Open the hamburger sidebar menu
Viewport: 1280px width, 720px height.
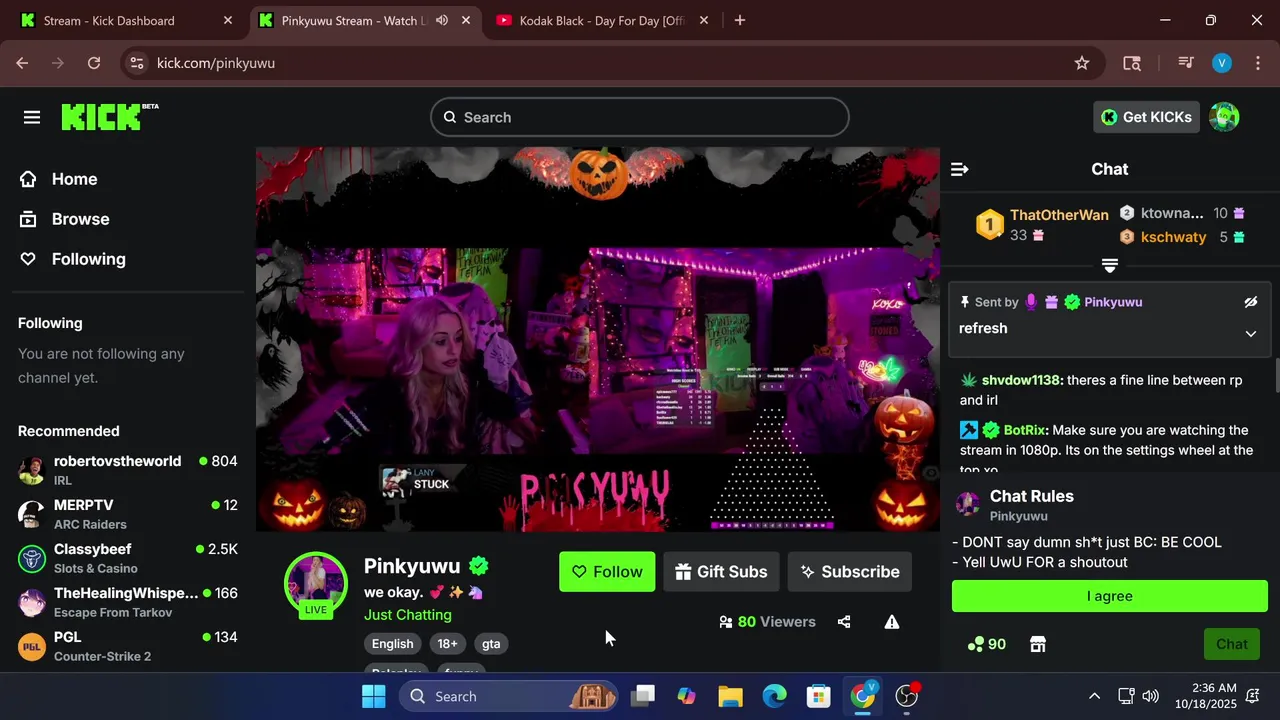(x=32, y=118)
